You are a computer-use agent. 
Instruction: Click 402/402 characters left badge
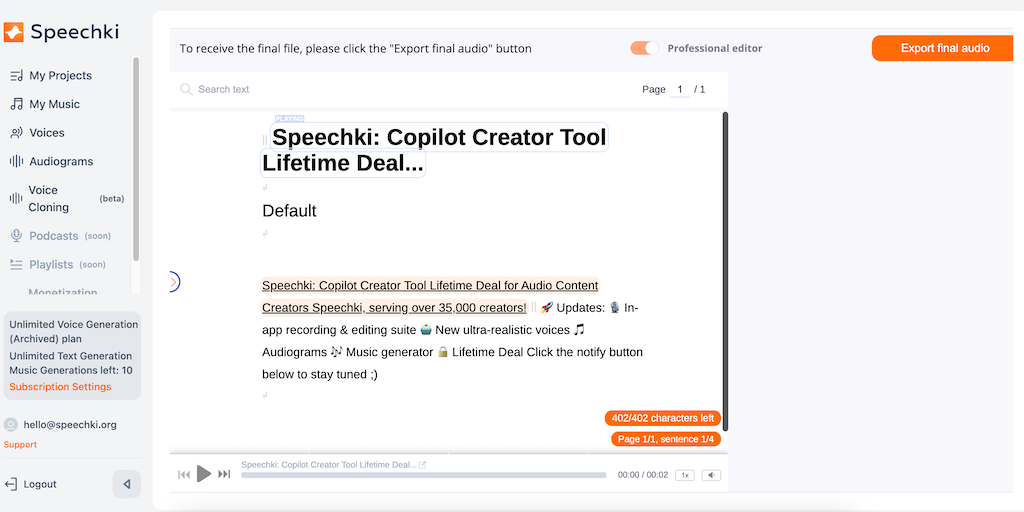click(x=662, y=418)
